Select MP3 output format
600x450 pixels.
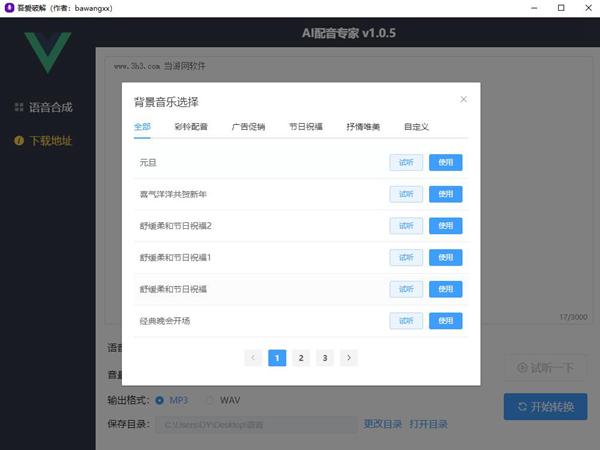[161, 400]
